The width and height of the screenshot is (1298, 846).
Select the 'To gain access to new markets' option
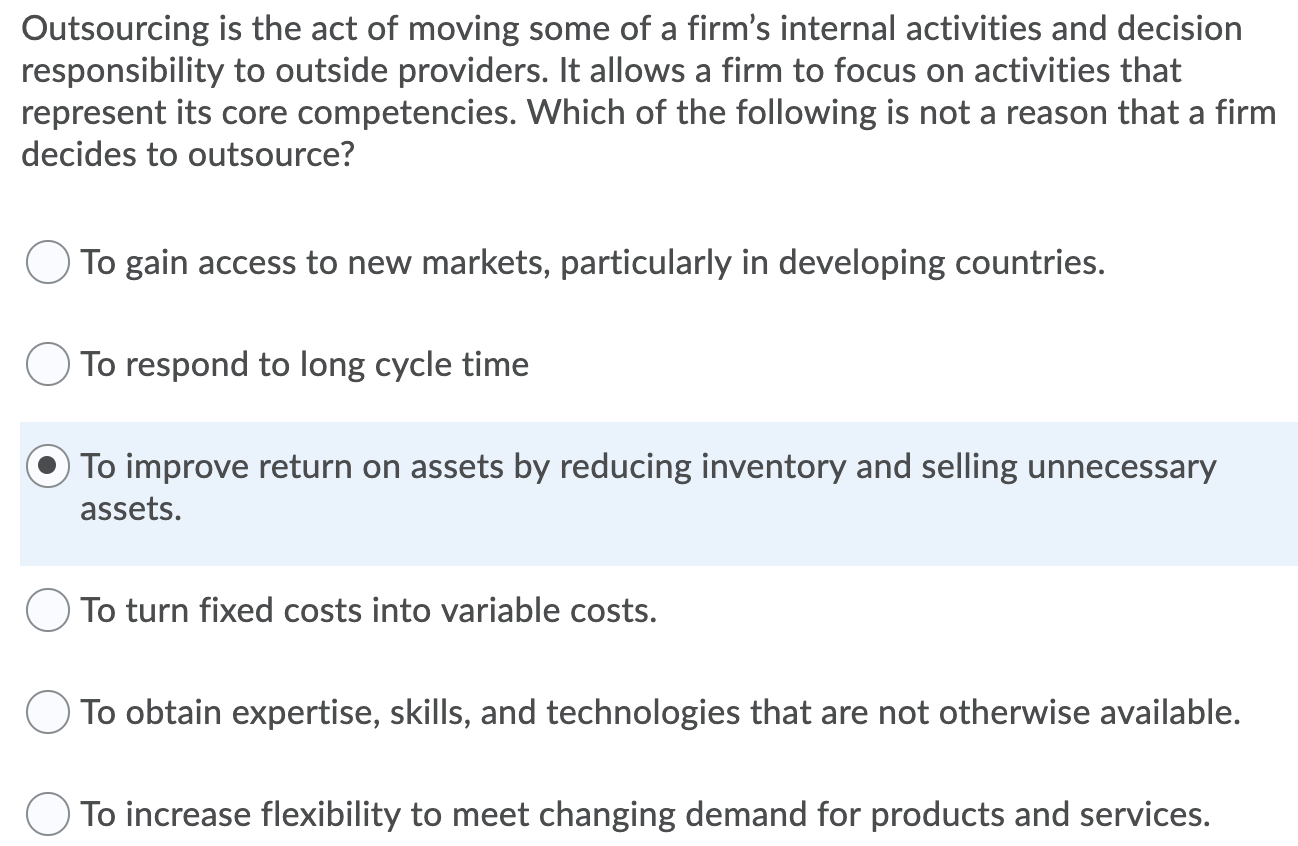click(47, 263)
